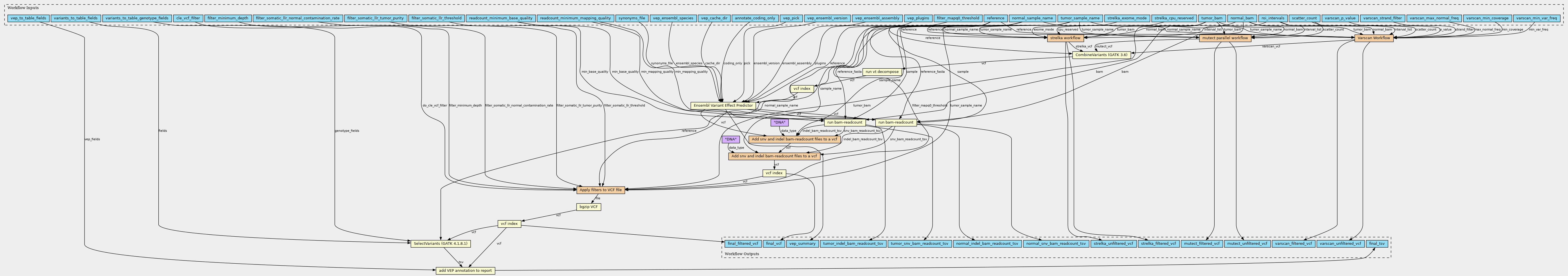
Task: Select the vep_cache_dir input node
Action: point(715,18)
